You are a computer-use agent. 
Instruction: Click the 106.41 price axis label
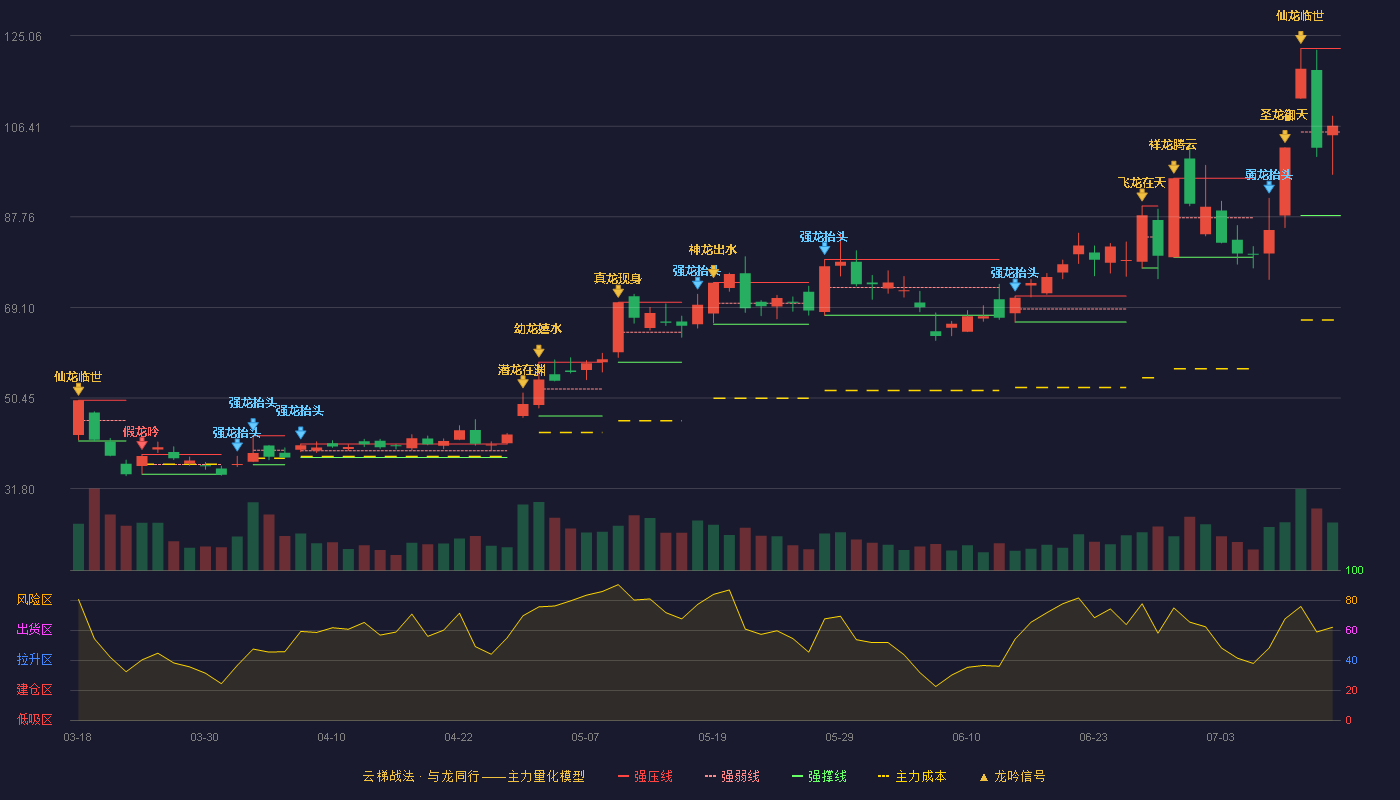click(23, 127)
